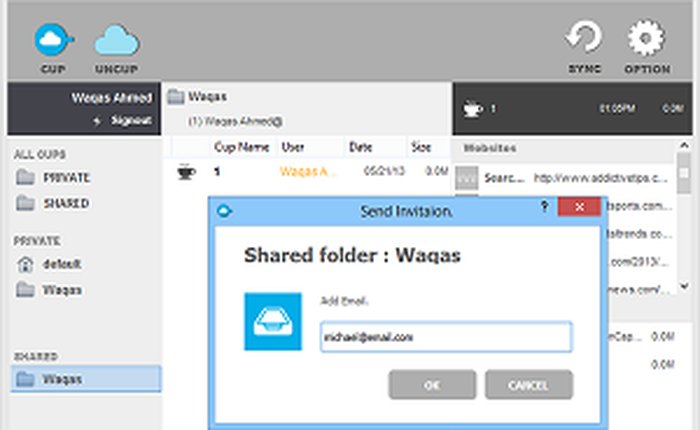
Task: Click the CUP cloud icon
Action: (53, 41)
